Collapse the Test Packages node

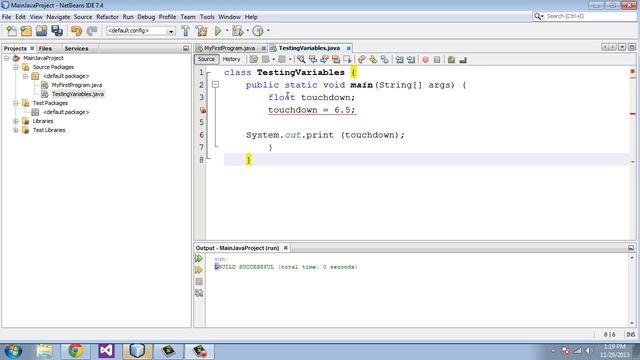click(16, 103)
